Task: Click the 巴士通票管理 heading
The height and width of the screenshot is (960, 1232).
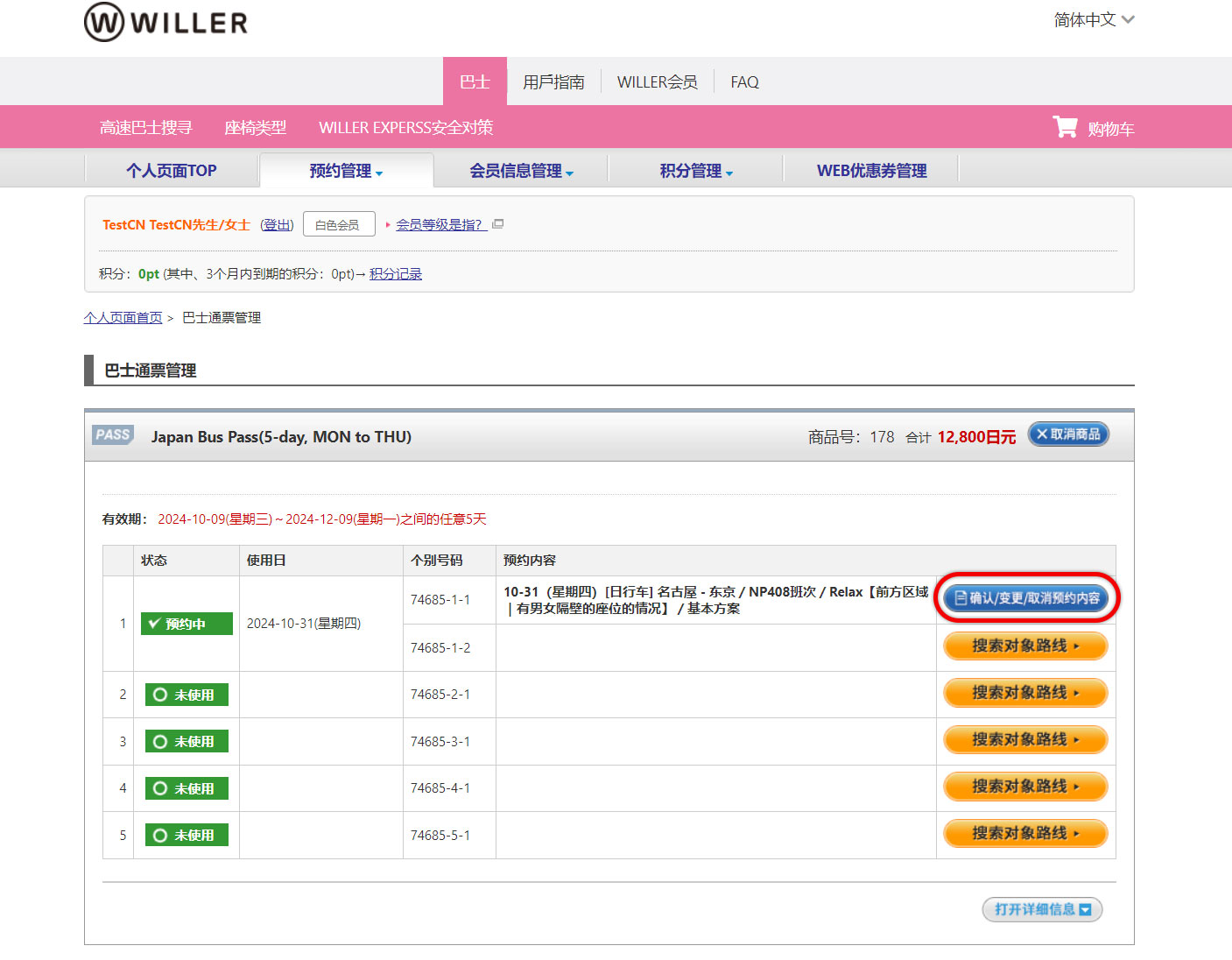Action: (x=151, y=371)
